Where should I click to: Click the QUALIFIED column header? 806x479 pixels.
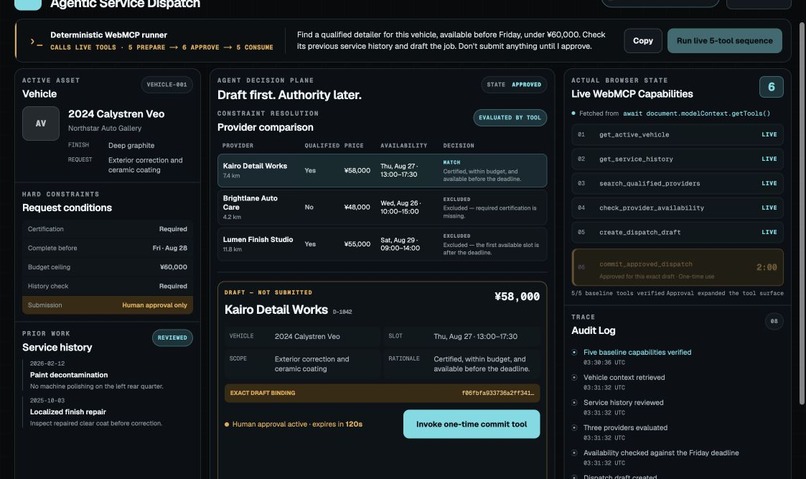click(322, 145)
